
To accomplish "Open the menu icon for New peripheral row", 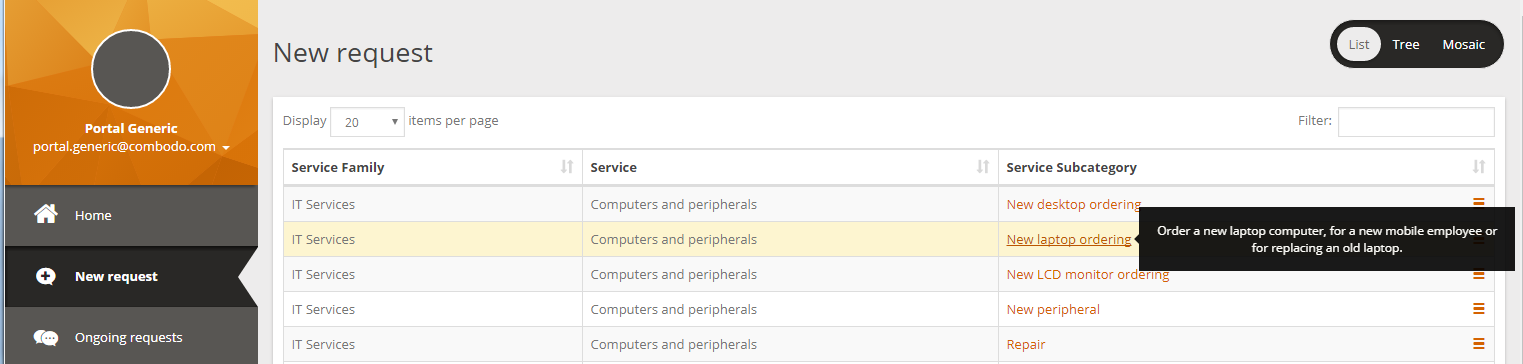I will point(1478,309).
